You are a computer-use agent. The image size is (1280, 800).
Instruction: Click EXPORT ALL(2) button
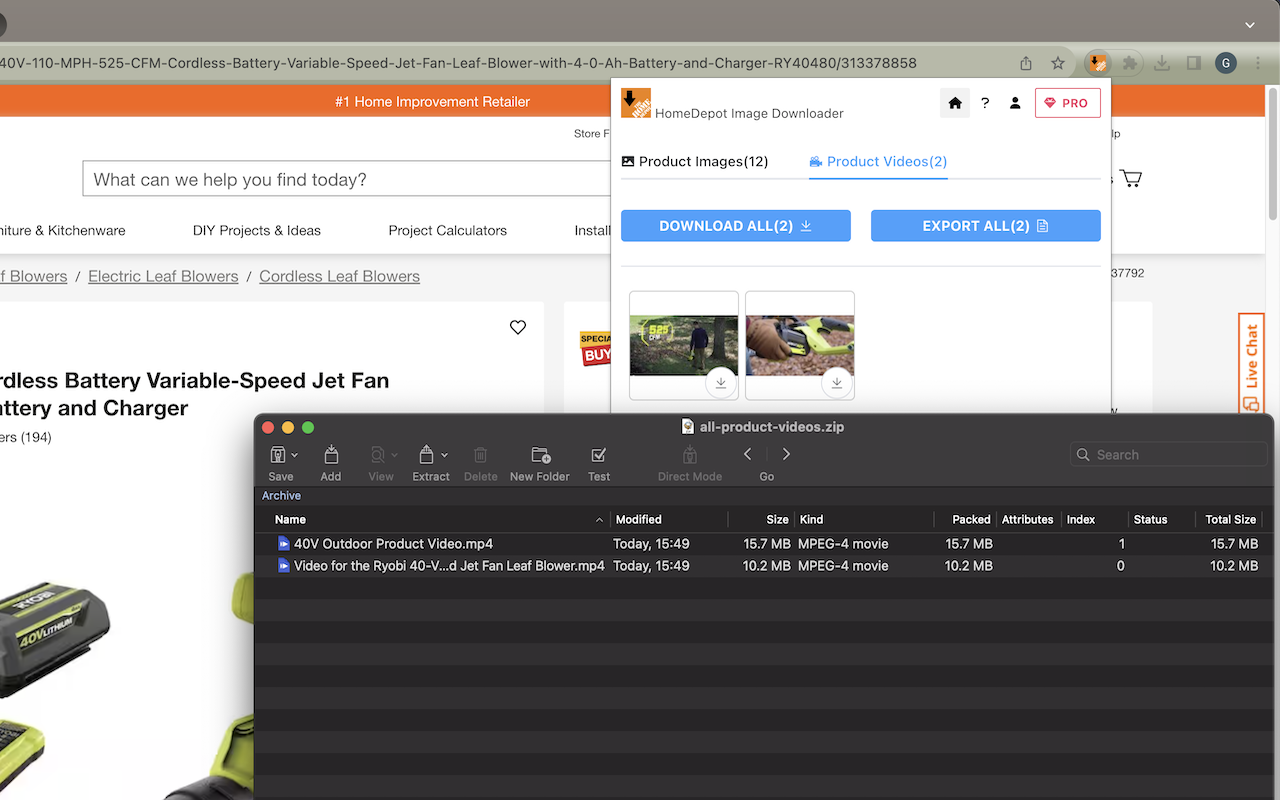click(x=986, y=226)
